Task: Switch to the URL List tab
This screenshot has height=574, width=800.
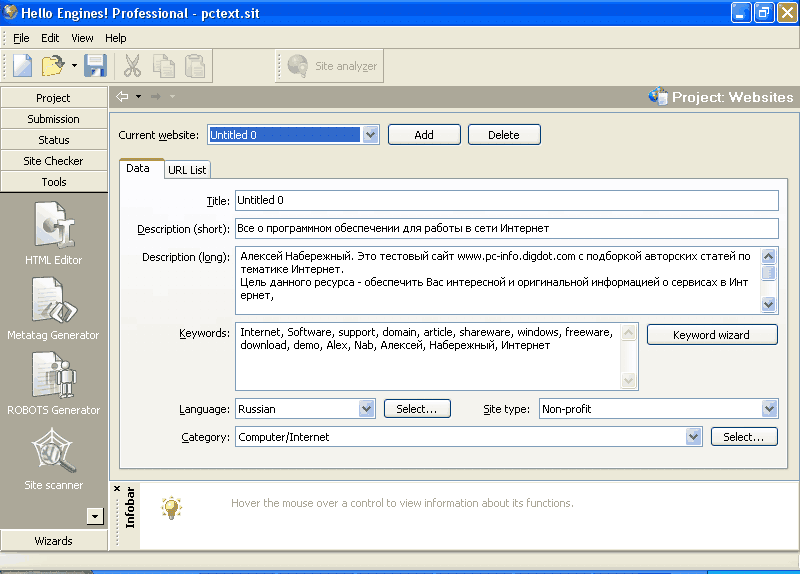Action: (187, 170)
